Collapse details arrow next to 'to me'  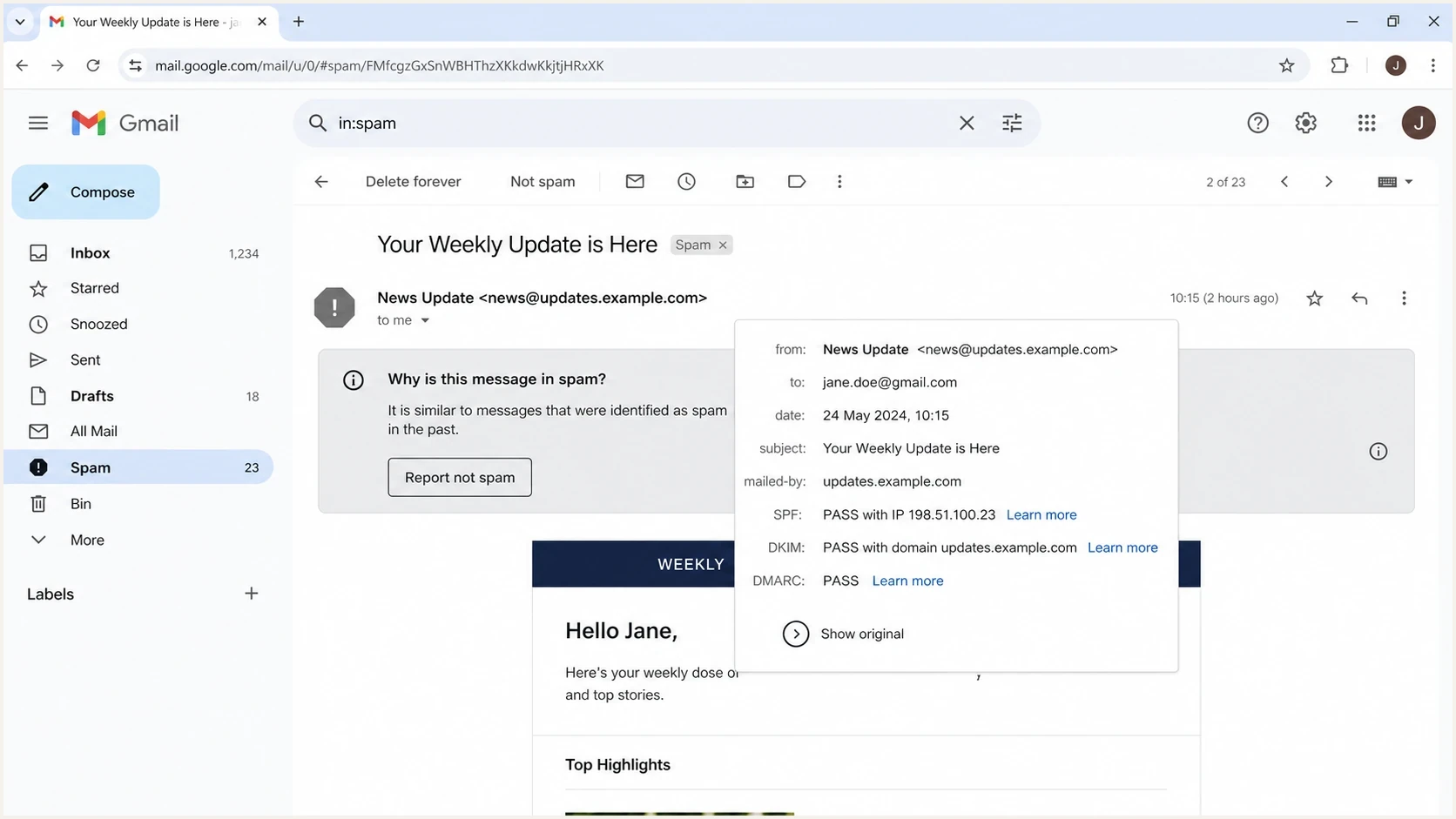(x=425, y=320)
